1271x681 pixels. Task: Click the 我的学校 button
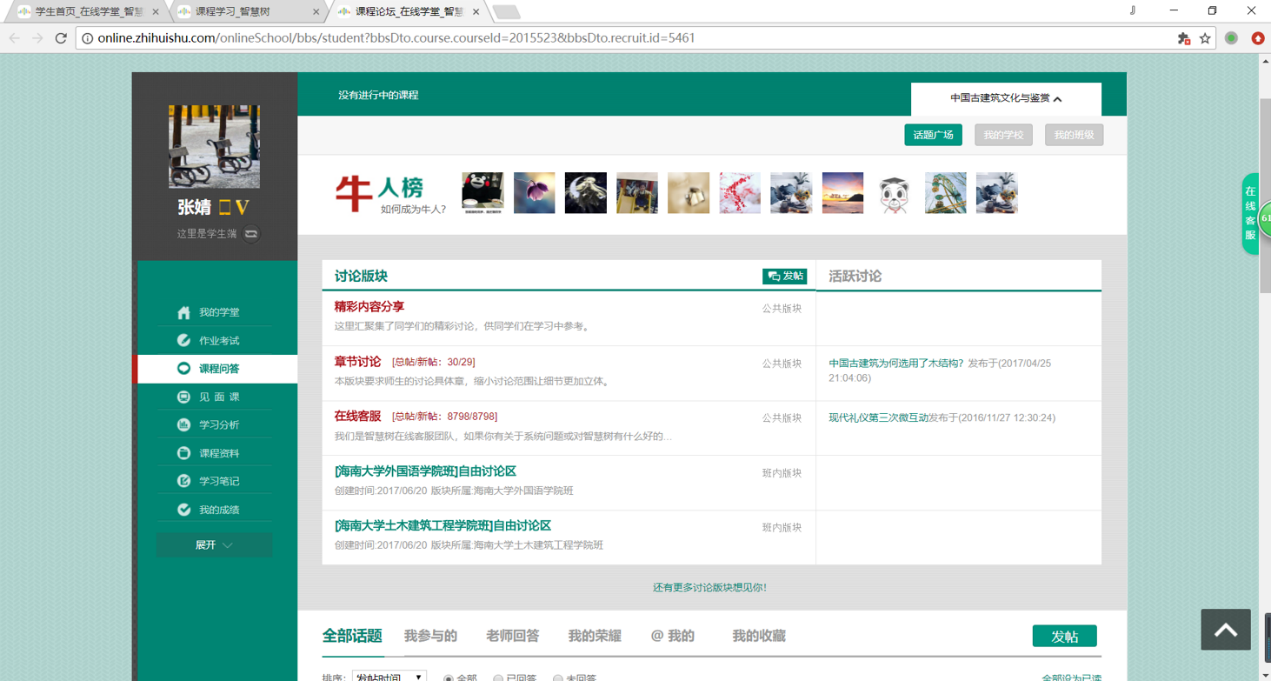1004,135
